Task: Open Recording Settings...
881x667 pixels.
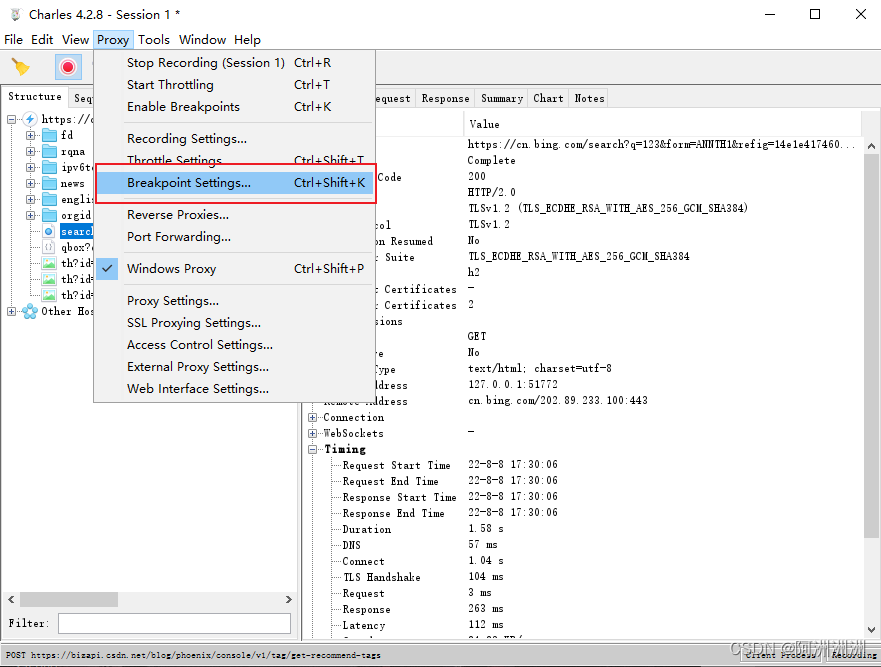Action: click(x=235, y=139)
